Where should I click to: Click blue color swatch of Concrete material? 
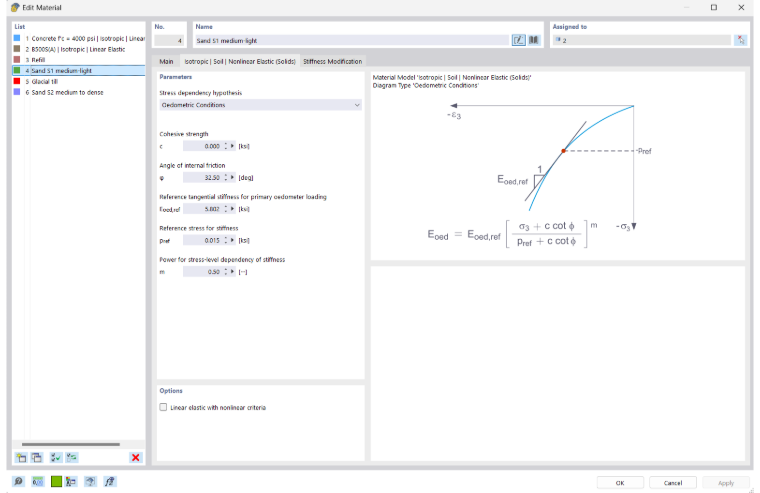[17, 38]
